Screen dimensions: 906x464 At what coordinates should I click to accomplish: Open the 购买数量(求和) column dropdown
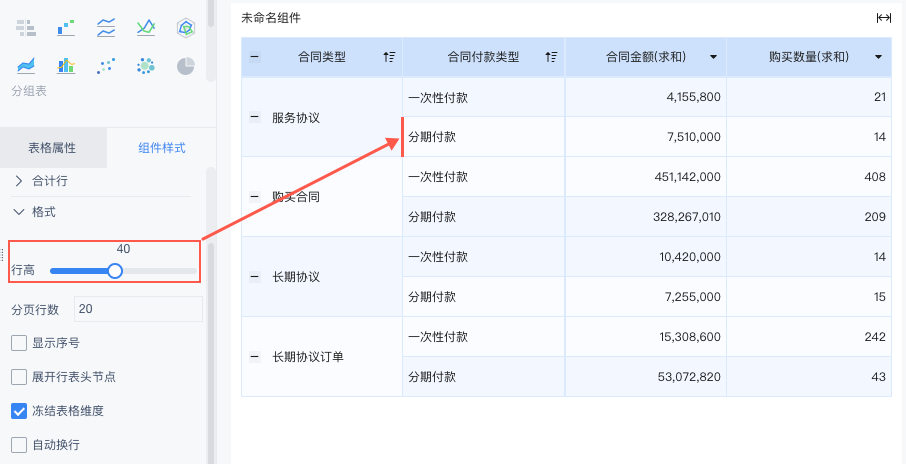click(878, 57)
